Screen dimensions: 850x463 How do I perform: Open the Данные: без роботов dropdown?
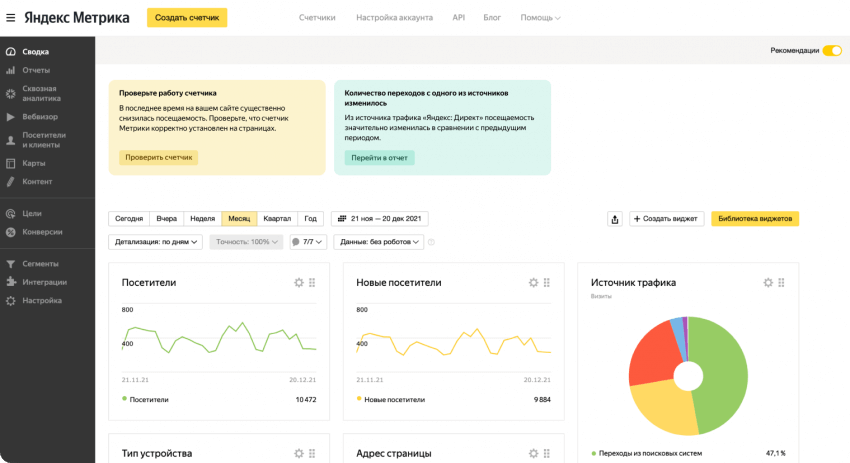click(x=377, y=242)
